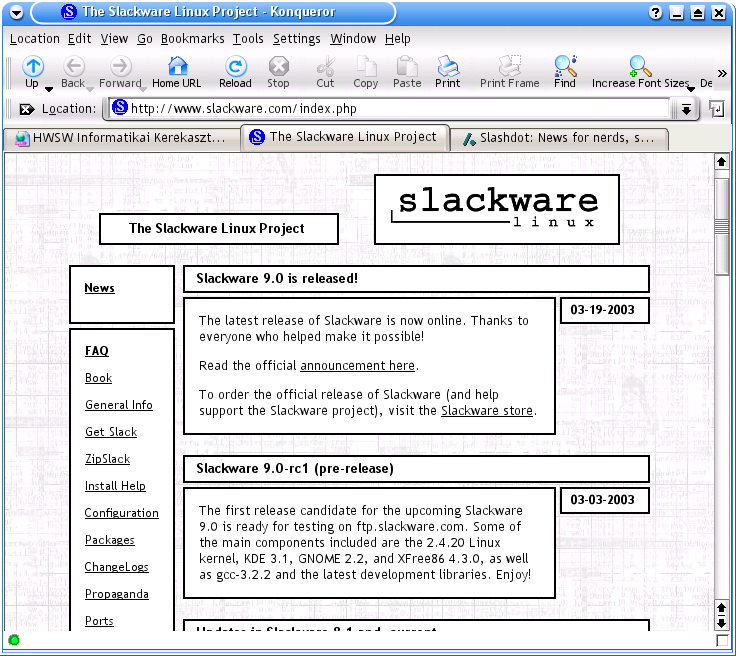Go up with the Up arrow icon
Screen dimensions: 736x656
point(33,67)
